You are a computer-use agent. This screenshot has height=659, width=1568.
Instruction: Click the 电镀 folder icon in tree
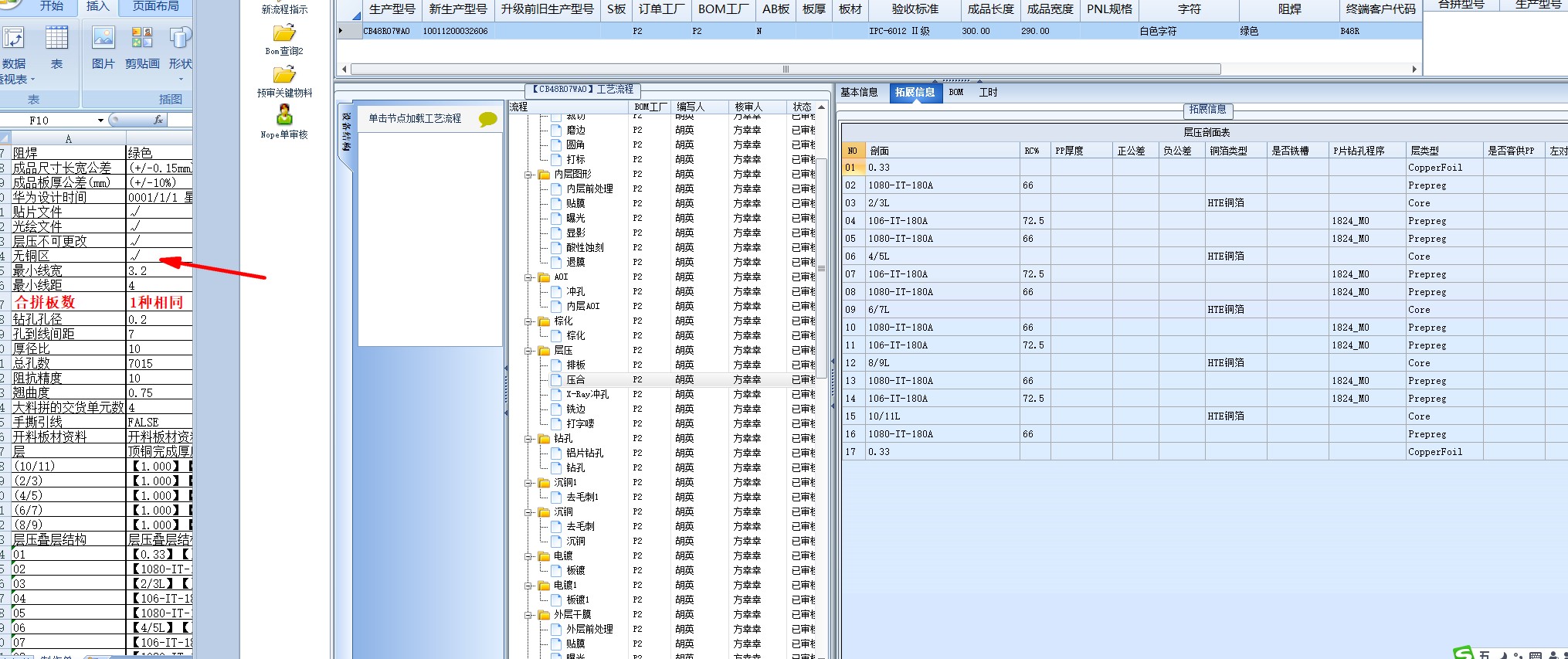[544, 556]
